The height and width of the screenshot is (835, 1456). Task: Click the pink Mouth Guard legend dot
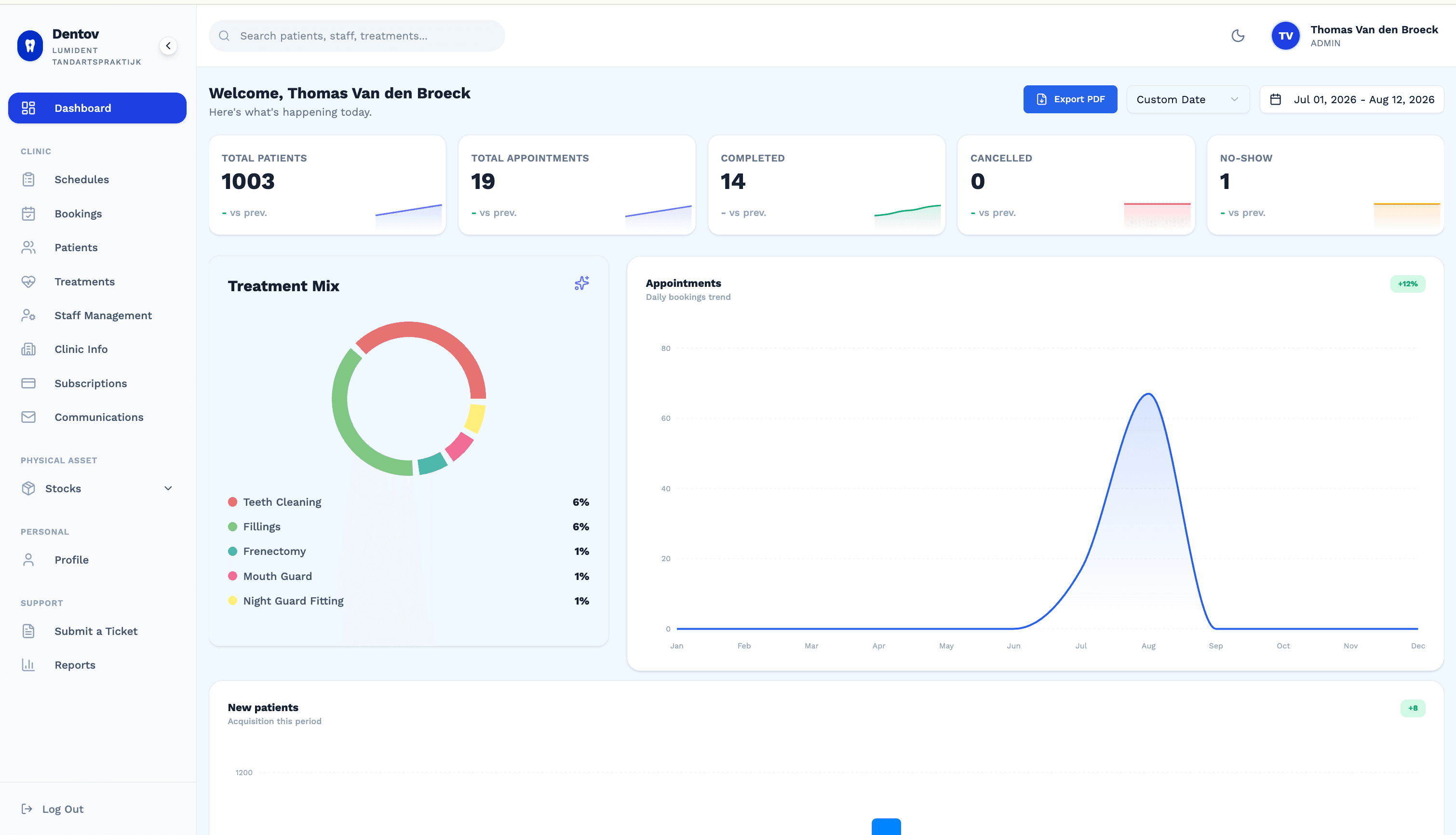pyautogui.click(x=232, y=576)
